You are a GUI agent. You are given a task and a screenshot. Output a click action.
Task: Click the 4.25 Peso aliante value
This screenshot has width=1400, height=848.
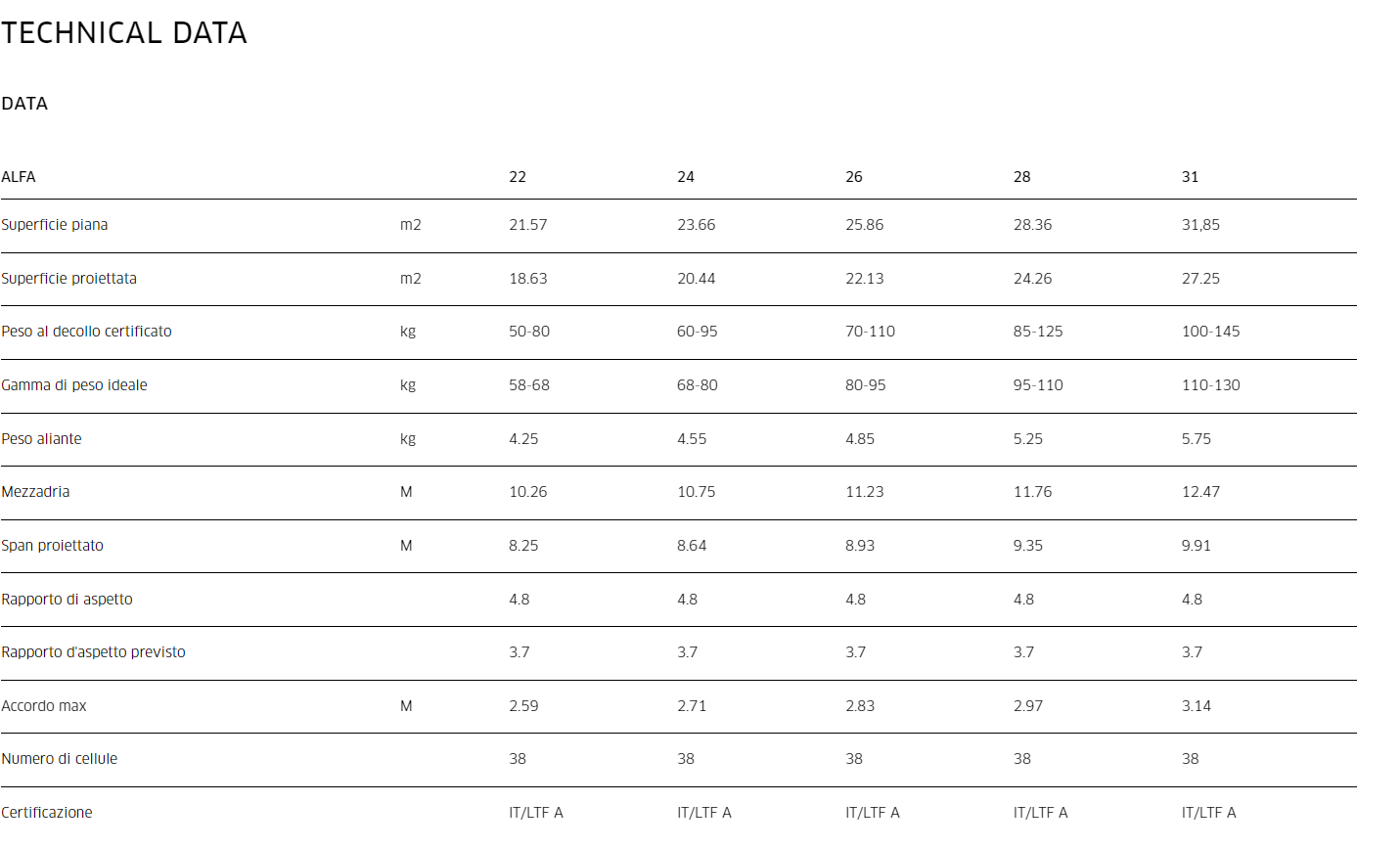click(x=523, y=439)
